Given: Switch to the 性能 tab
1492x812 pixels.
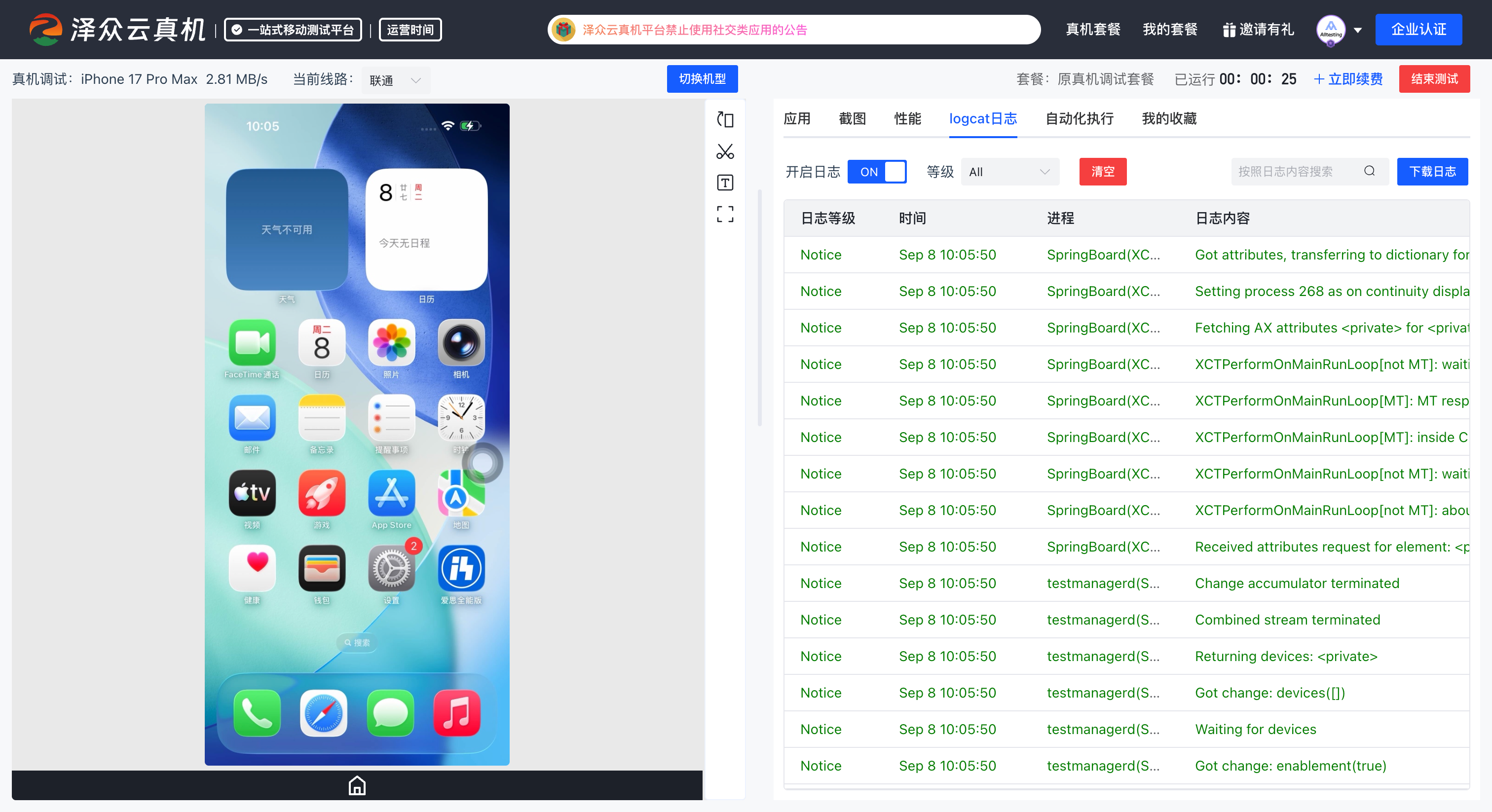Looking at the screenshot, I should (907, 119).
